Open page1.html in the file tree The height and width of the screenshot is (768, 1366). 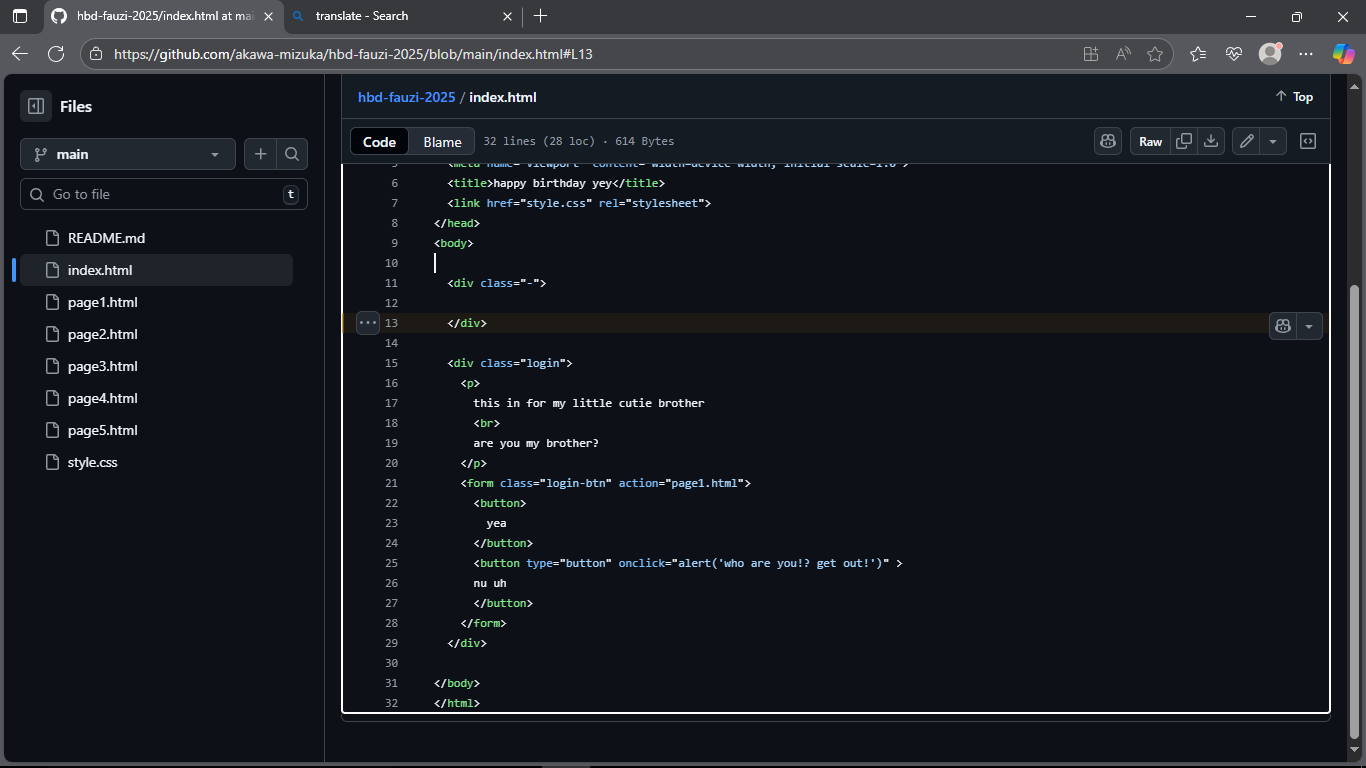tap(103, 302)
